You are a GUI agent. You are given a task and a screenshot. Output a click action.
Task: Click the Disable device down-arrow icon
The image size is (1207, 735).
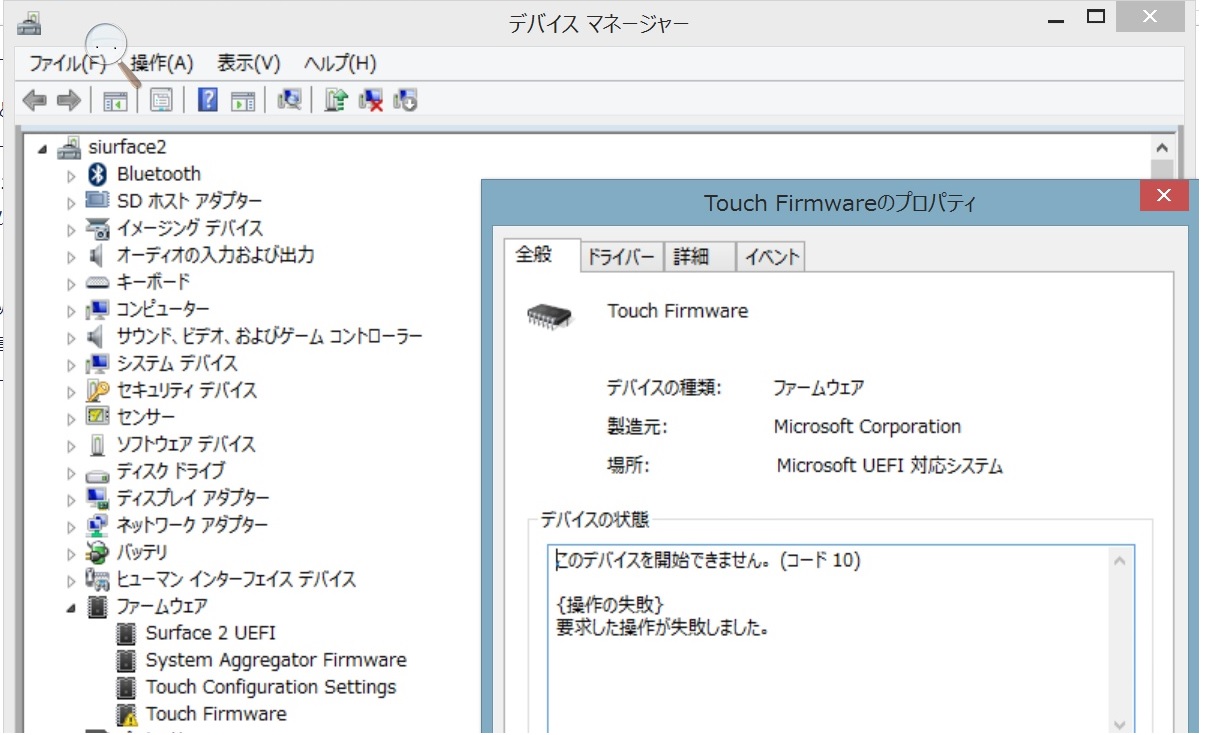click(x=405, y=100)
